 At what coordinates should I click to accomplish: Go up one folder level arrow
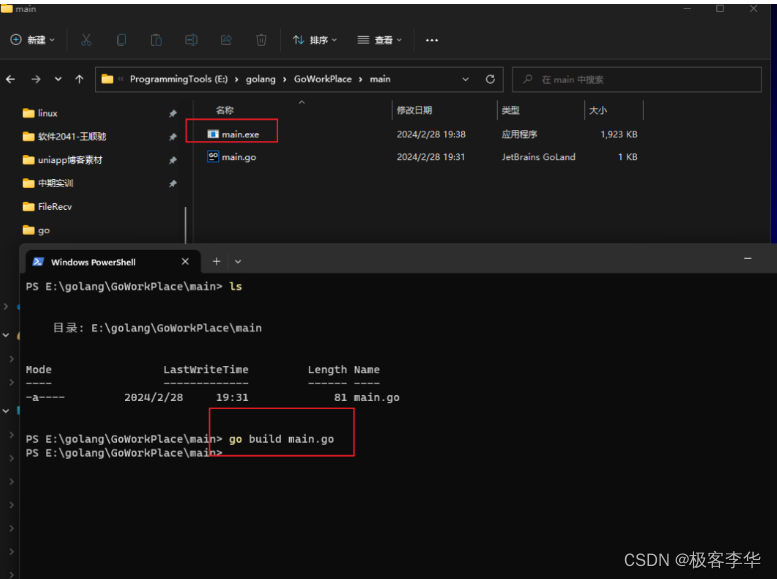click(79, 79)
